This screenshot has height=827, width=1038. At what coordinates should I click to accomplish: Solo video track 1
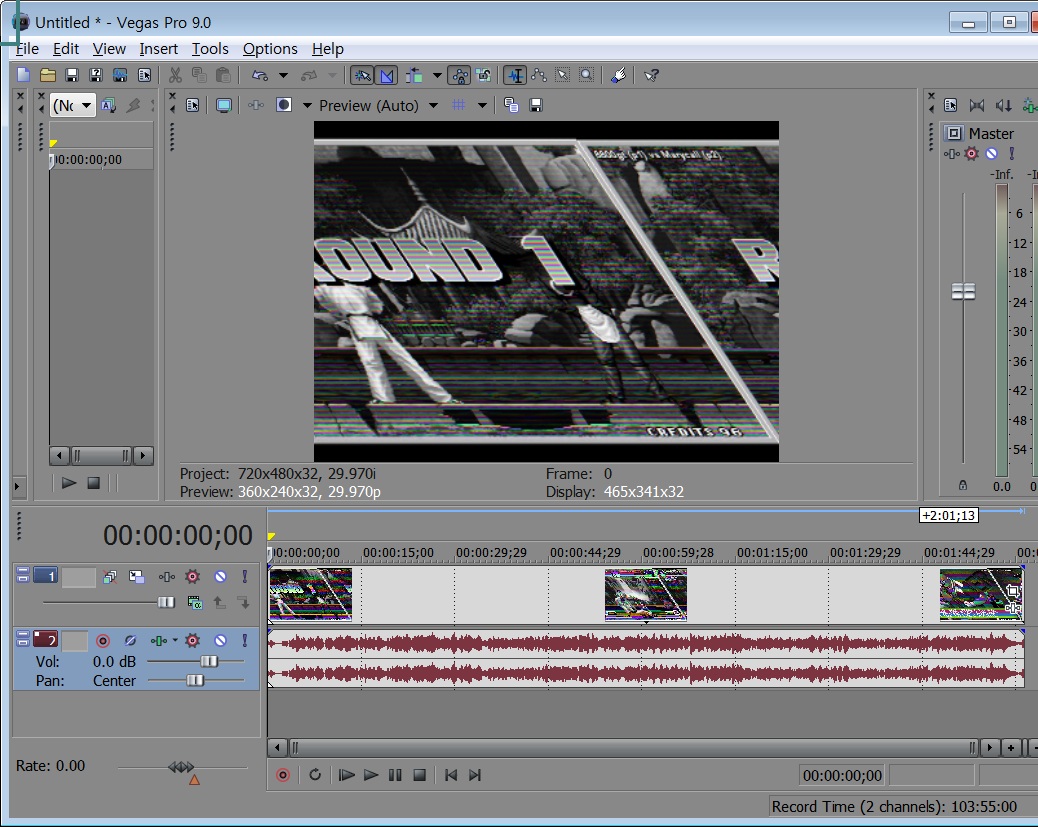click(245, 577)
